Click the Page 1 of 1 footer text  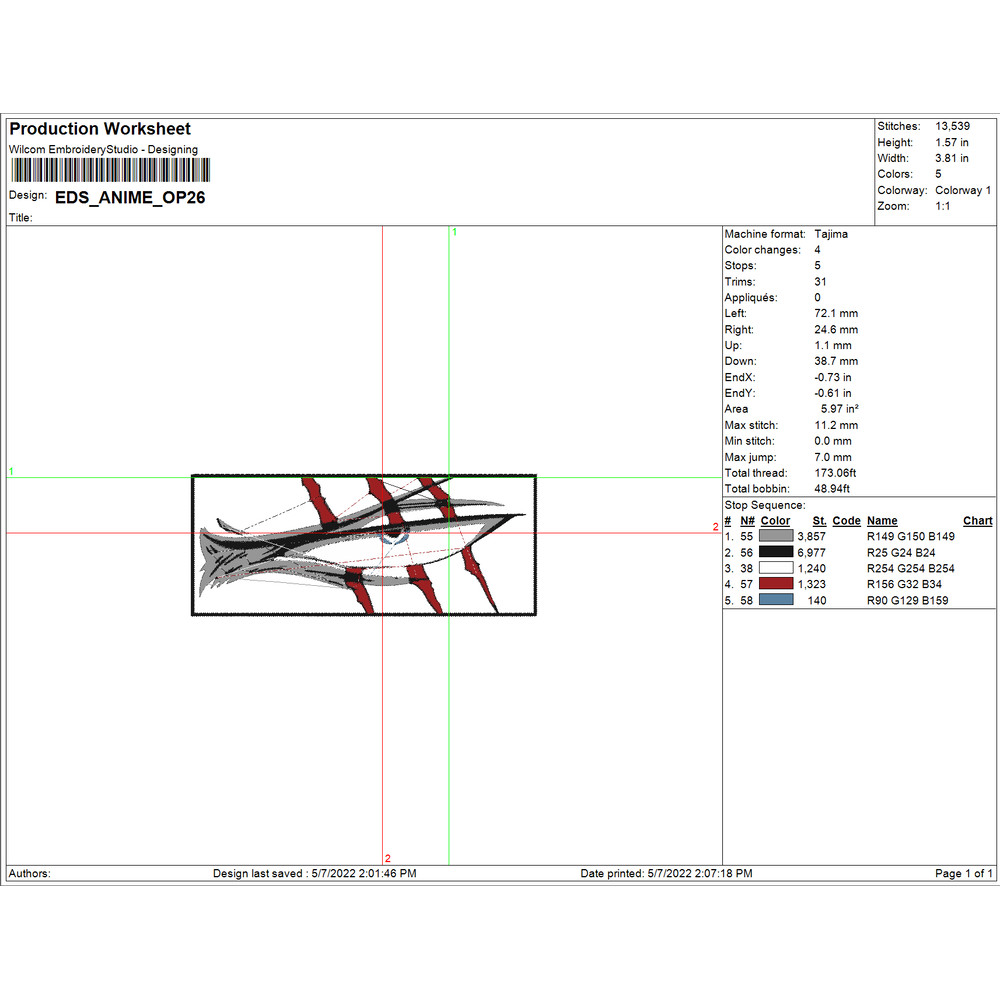pyautogui.click(x=963, y=873)
